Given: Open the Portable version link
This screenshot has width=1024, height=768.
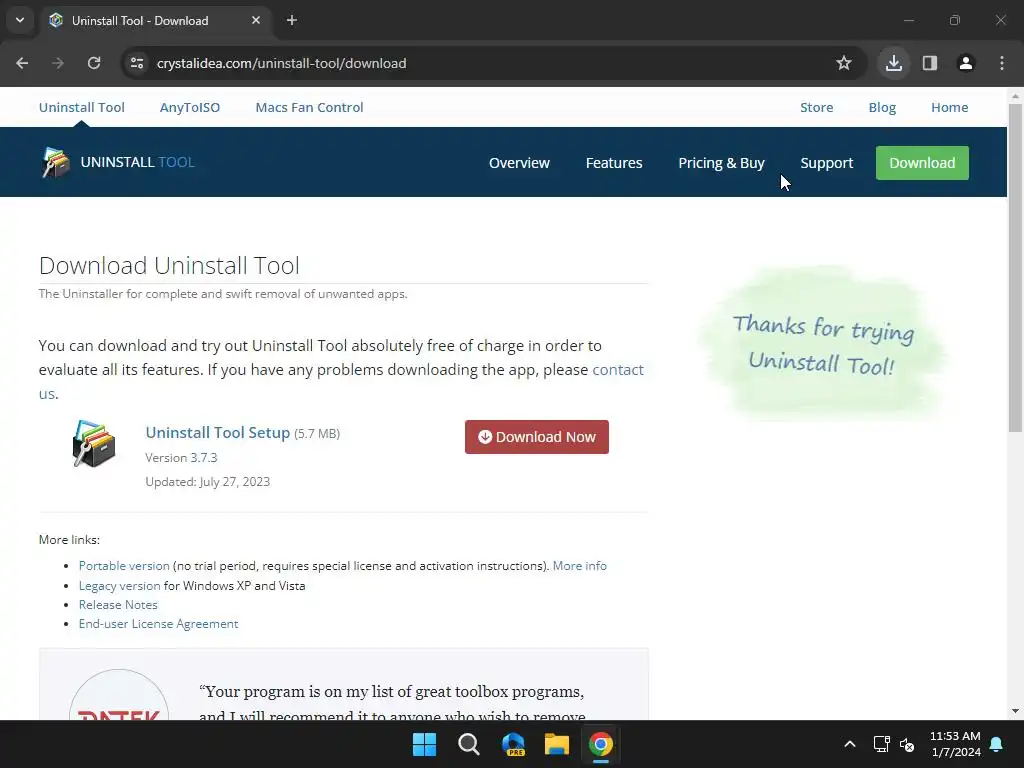Looking at the screenshot, I should coord(124,566).
